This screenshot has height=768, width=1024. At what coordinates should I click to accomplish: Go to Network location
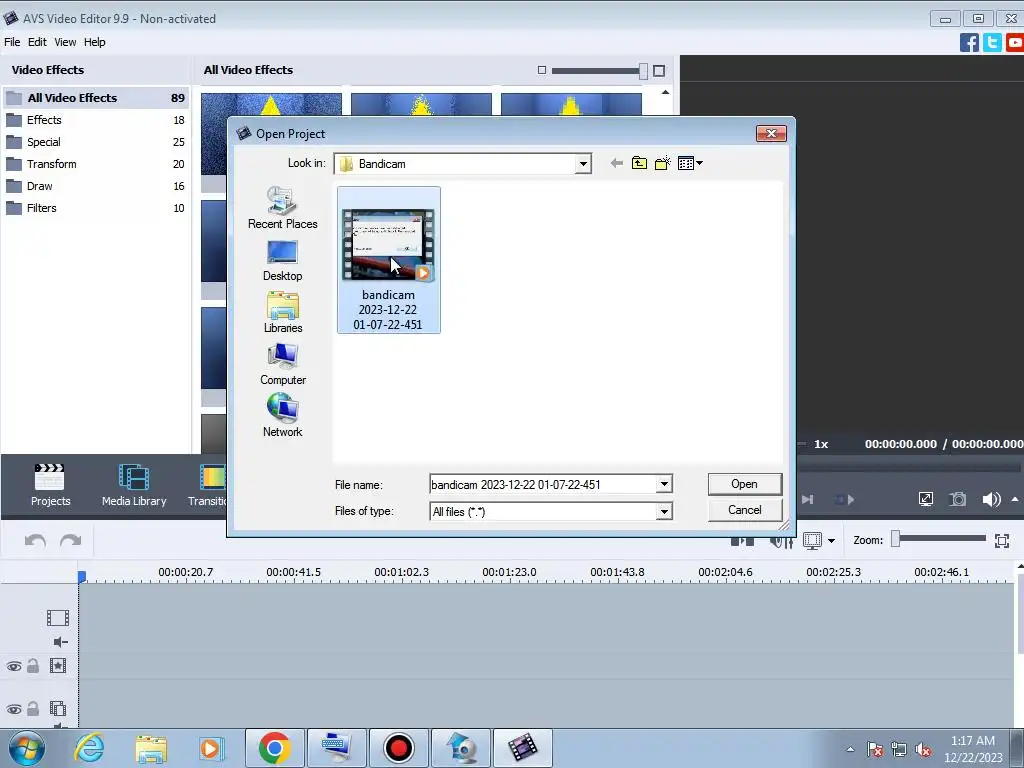click(x=282, y=416)
